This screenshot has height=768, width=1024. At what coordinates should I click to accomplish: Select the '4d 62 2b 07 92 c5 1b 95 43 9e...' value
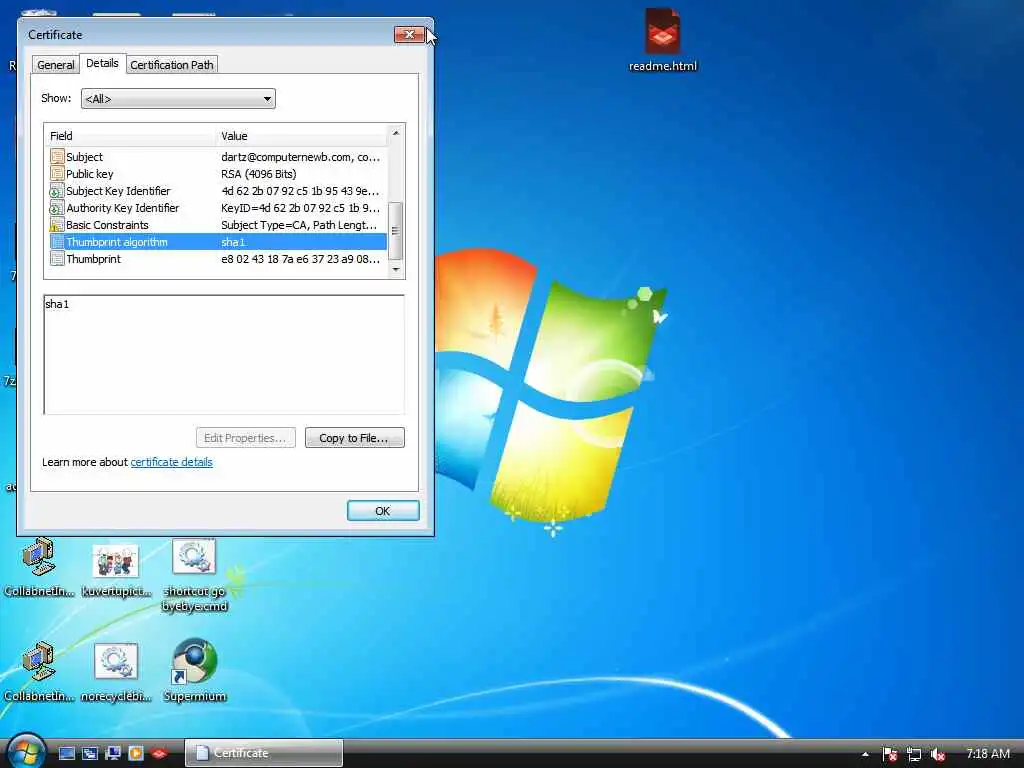coord(300,191)
